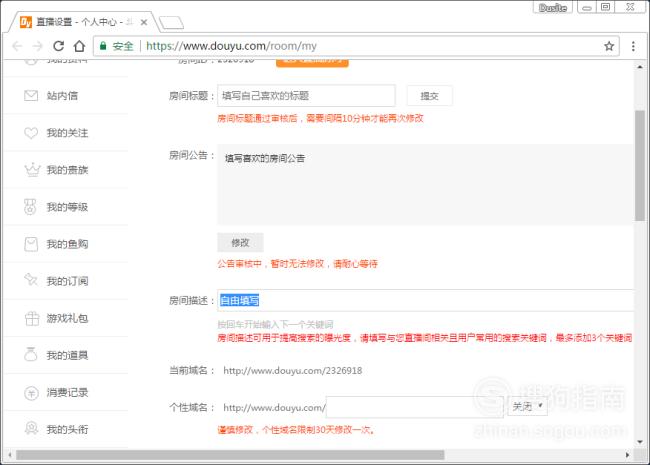
Task: Click the gray hint 按回车开始输入下一个关键词
Action: coord(275,324)
